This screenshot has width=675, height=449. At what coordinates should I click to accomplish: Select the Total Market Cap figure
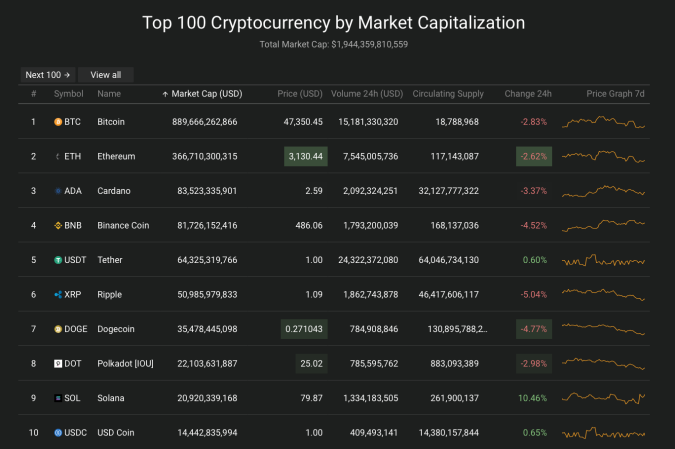click(x=369, y=44)
